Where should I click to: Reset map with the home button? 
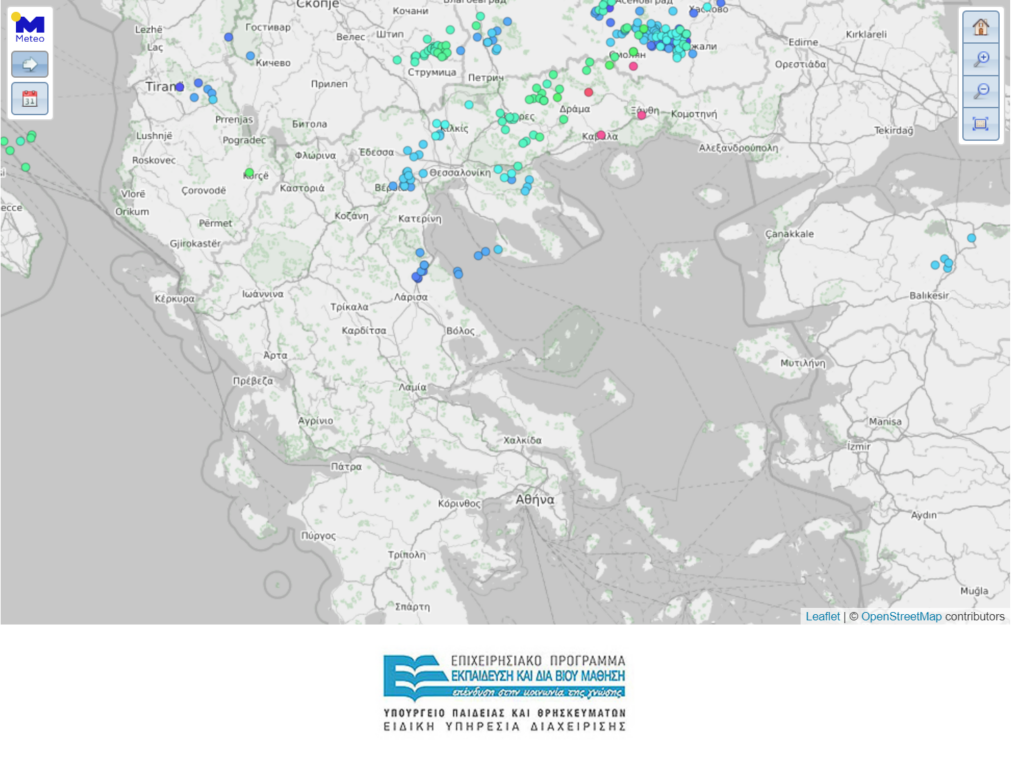(x=980, y=27)
